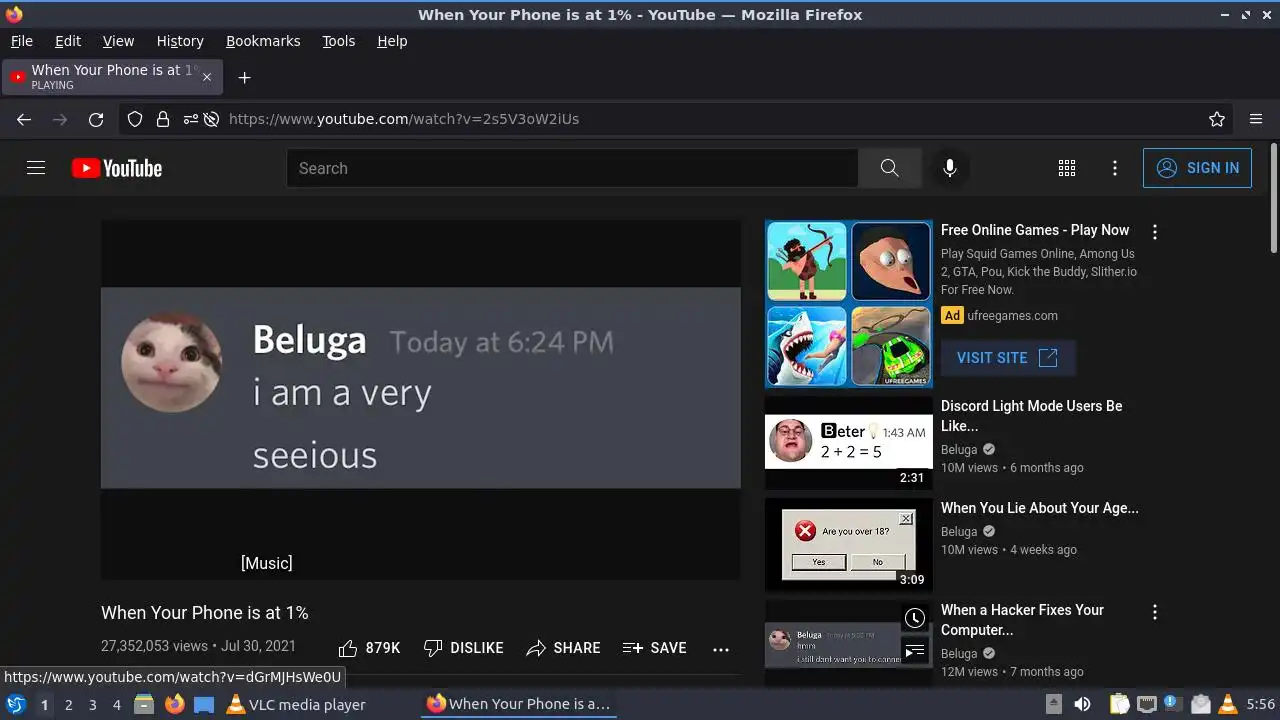This screenshot has width=1280, height=720.
Task: Select the When Your Phone browser tab
Action: [x=112, y=77]
